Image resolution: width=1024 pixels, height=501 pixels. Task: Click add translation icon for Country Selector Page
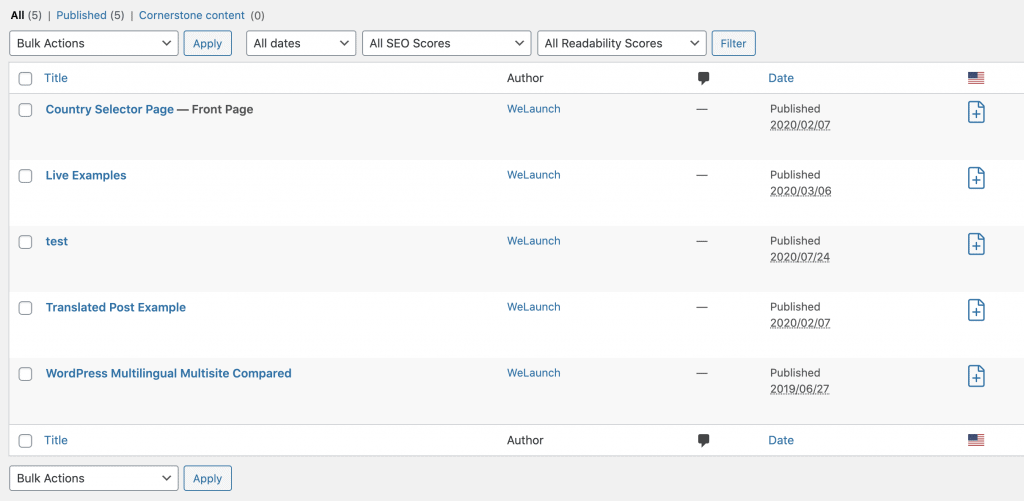tap(976, 112)
